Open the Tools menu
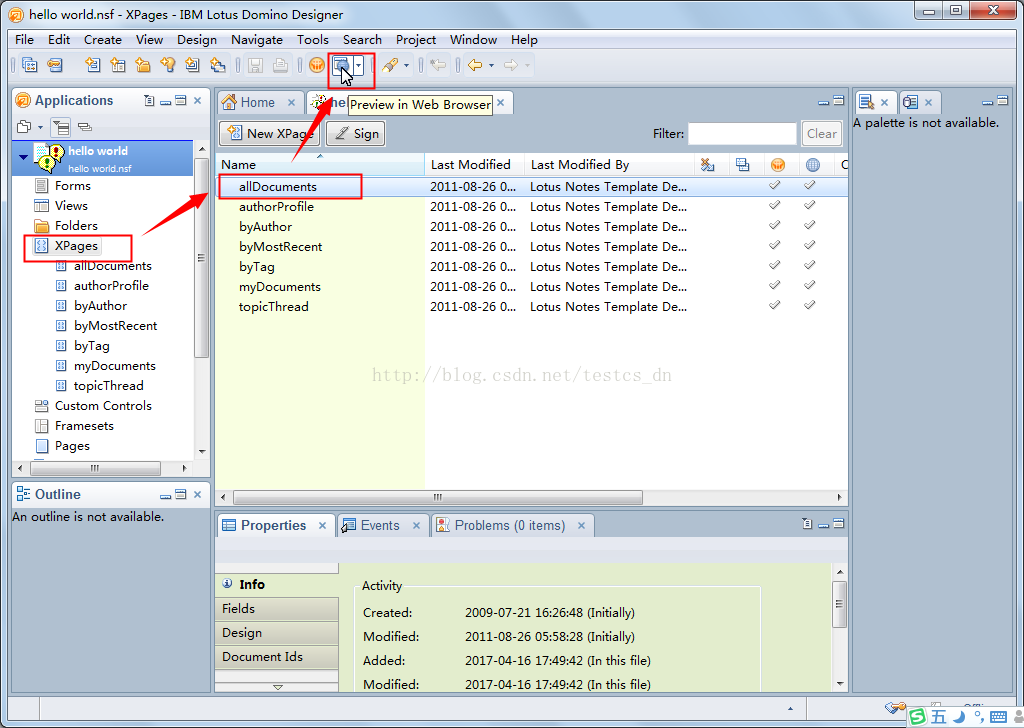 (x=313, y=40)
